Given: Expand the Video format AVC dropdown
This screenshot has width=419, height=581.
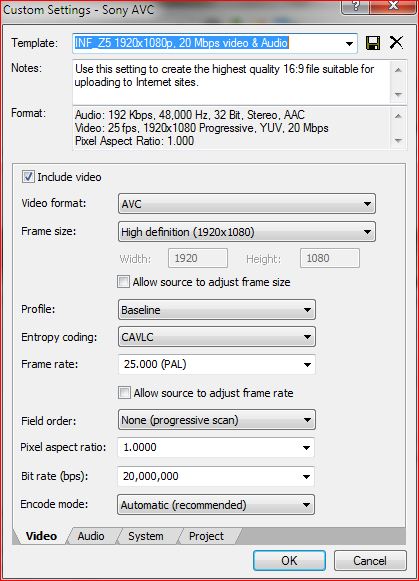Looking at the screenshot, I should pyautogui.click(x=247, y=204).
